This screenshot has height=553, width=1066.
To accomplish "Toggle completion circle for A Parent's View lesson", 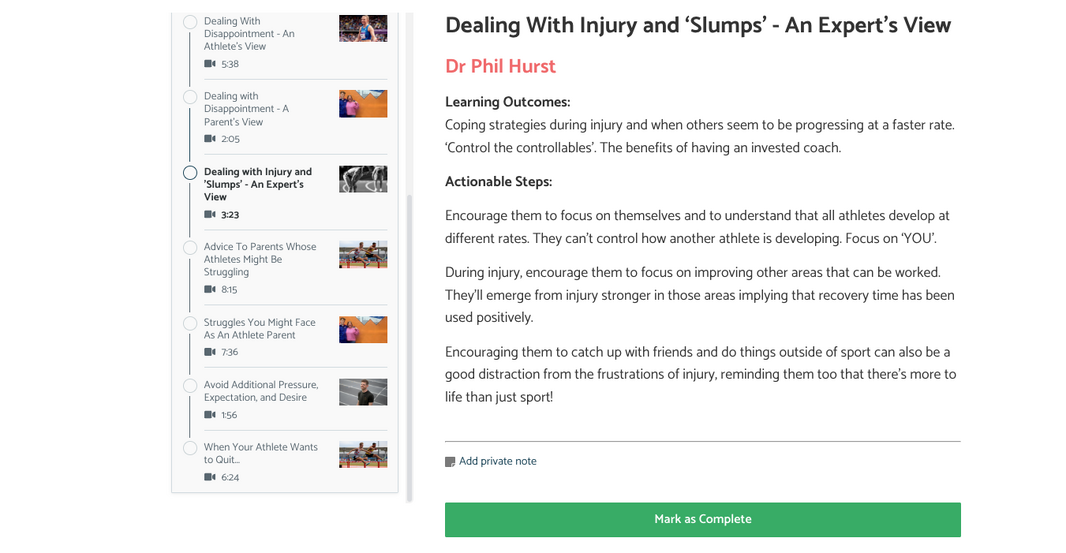I will tap(190, 97).
